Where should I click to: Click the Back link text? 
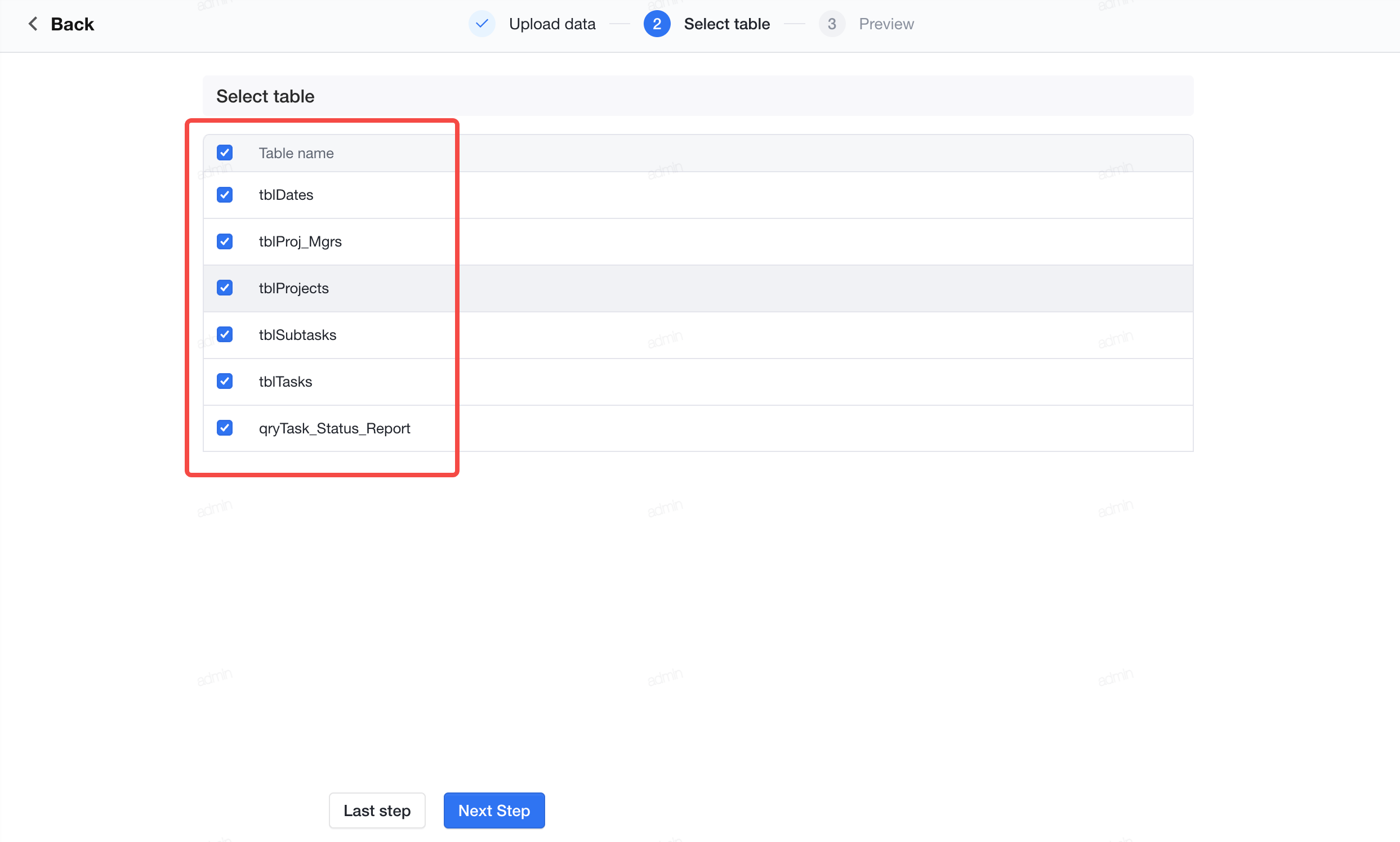tap(72, 24)
